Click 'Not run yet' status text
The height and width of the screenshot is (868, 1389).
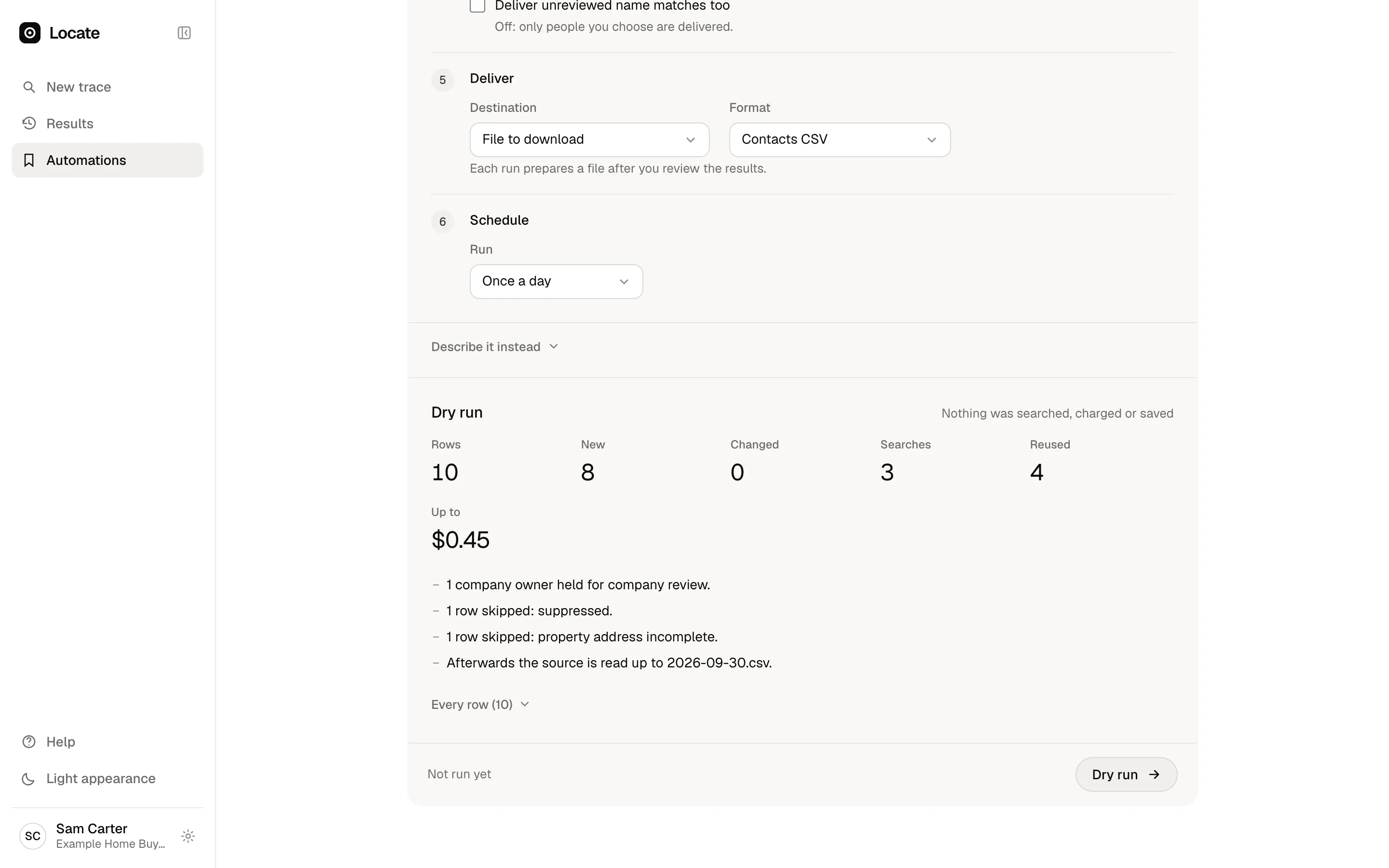[x=459, y=774]
